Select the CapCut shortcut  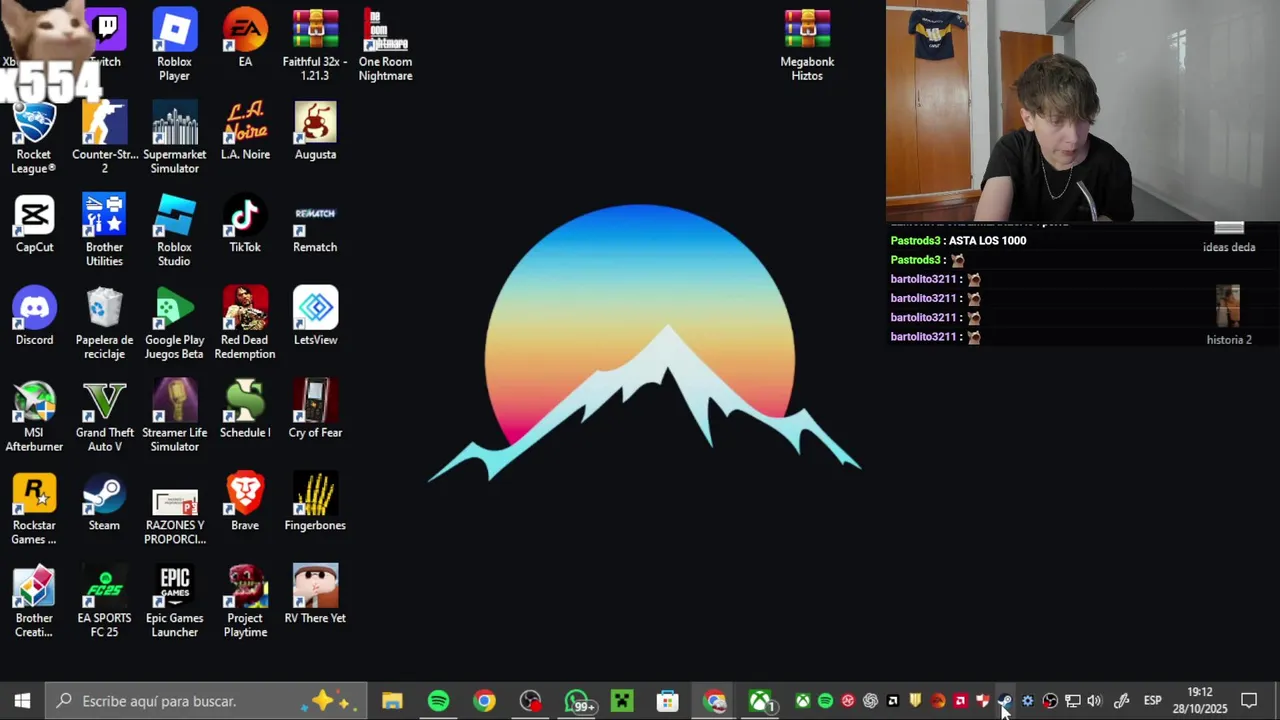34,224
